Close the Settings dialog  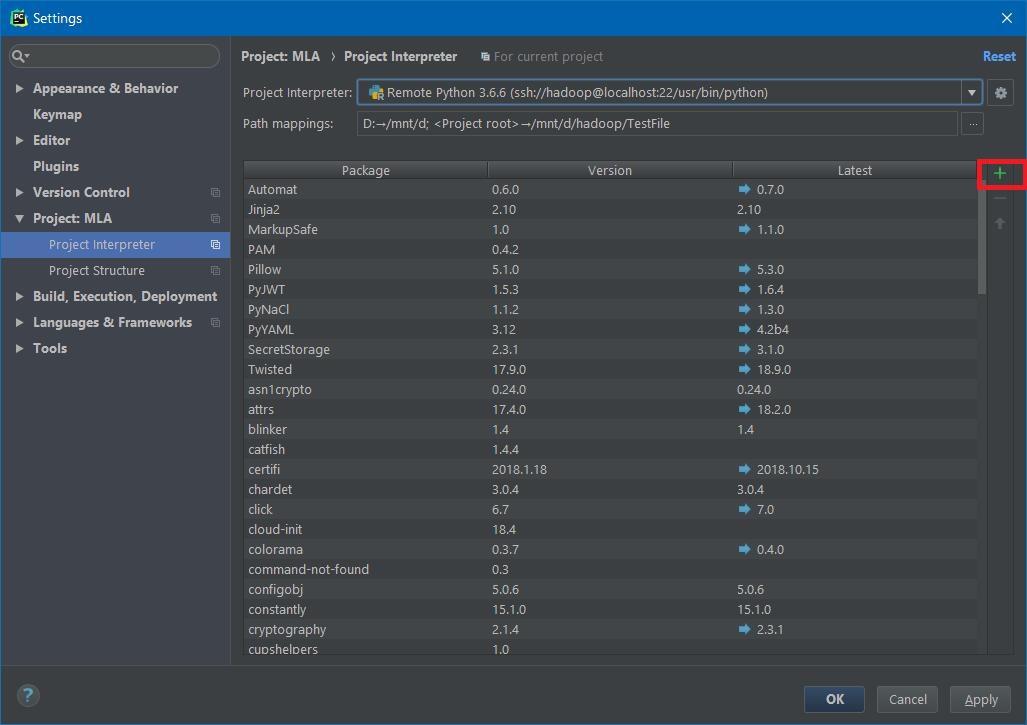point(1007,18)
